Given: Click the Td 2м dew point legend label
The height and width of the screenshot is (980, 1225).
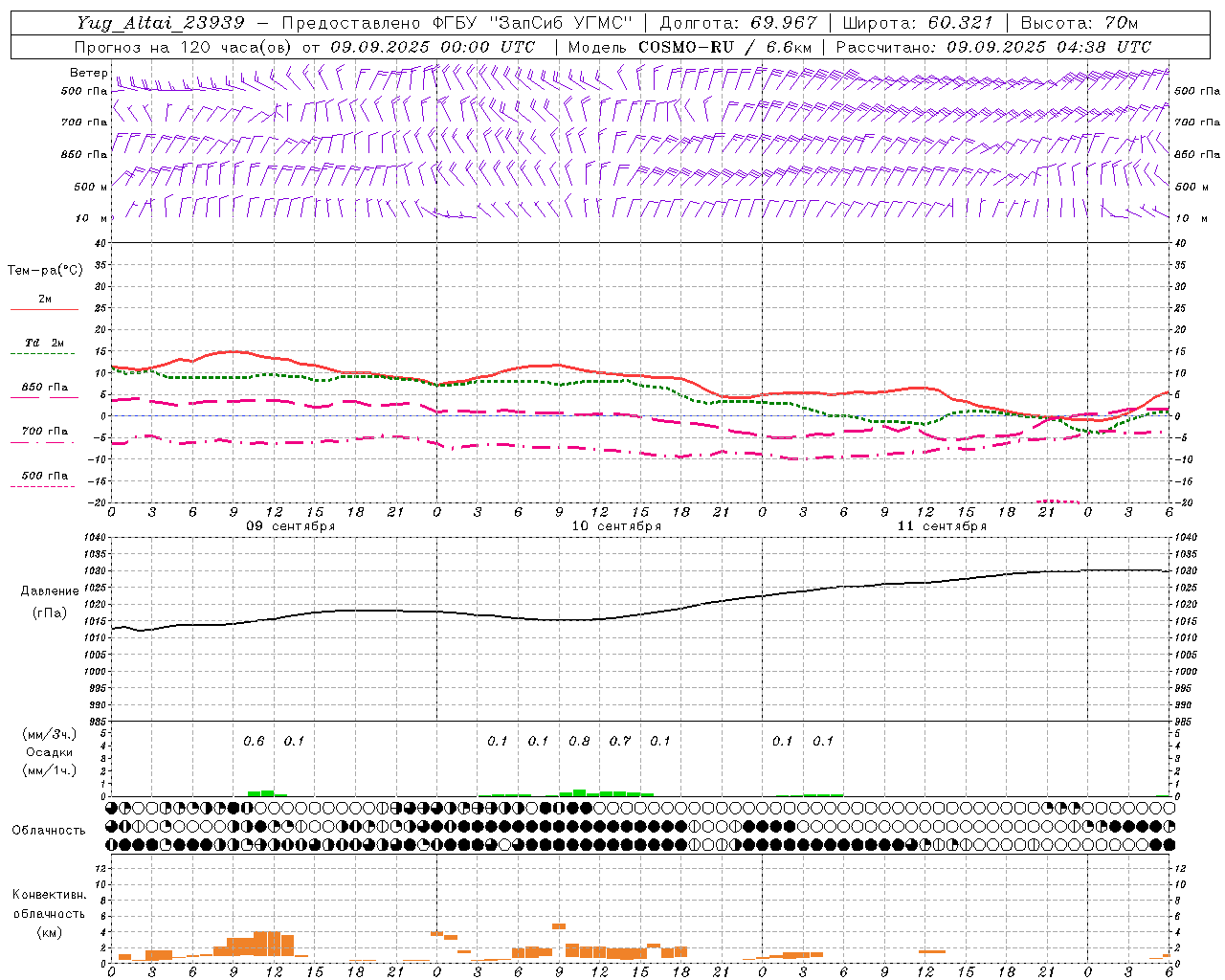Looking at the screenshot, I should pyautogui.click(x=45, y=343).
